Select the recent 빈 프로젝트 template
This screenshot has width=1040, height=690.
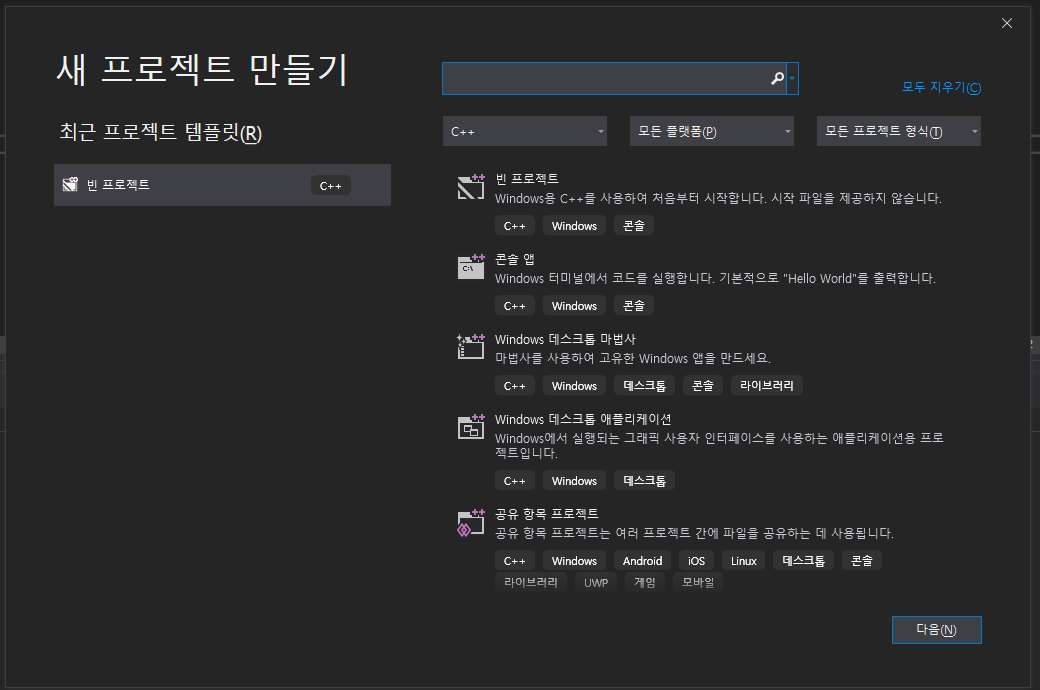(x=222, y=185)
